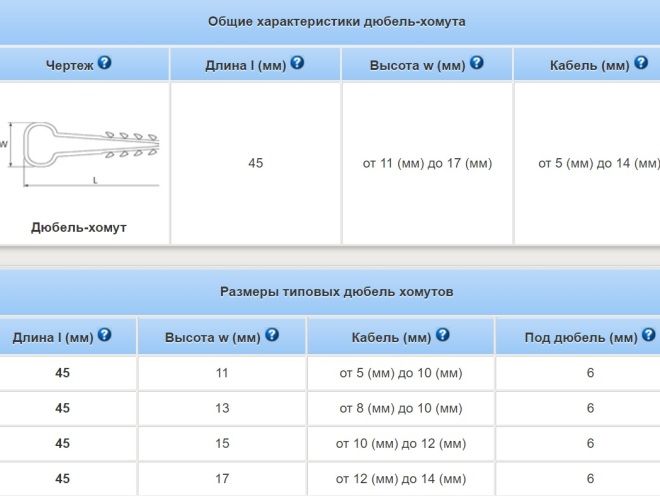Click the help icon next to Чертеж
This screenshot has width=660, height=497.
[105, 63]
